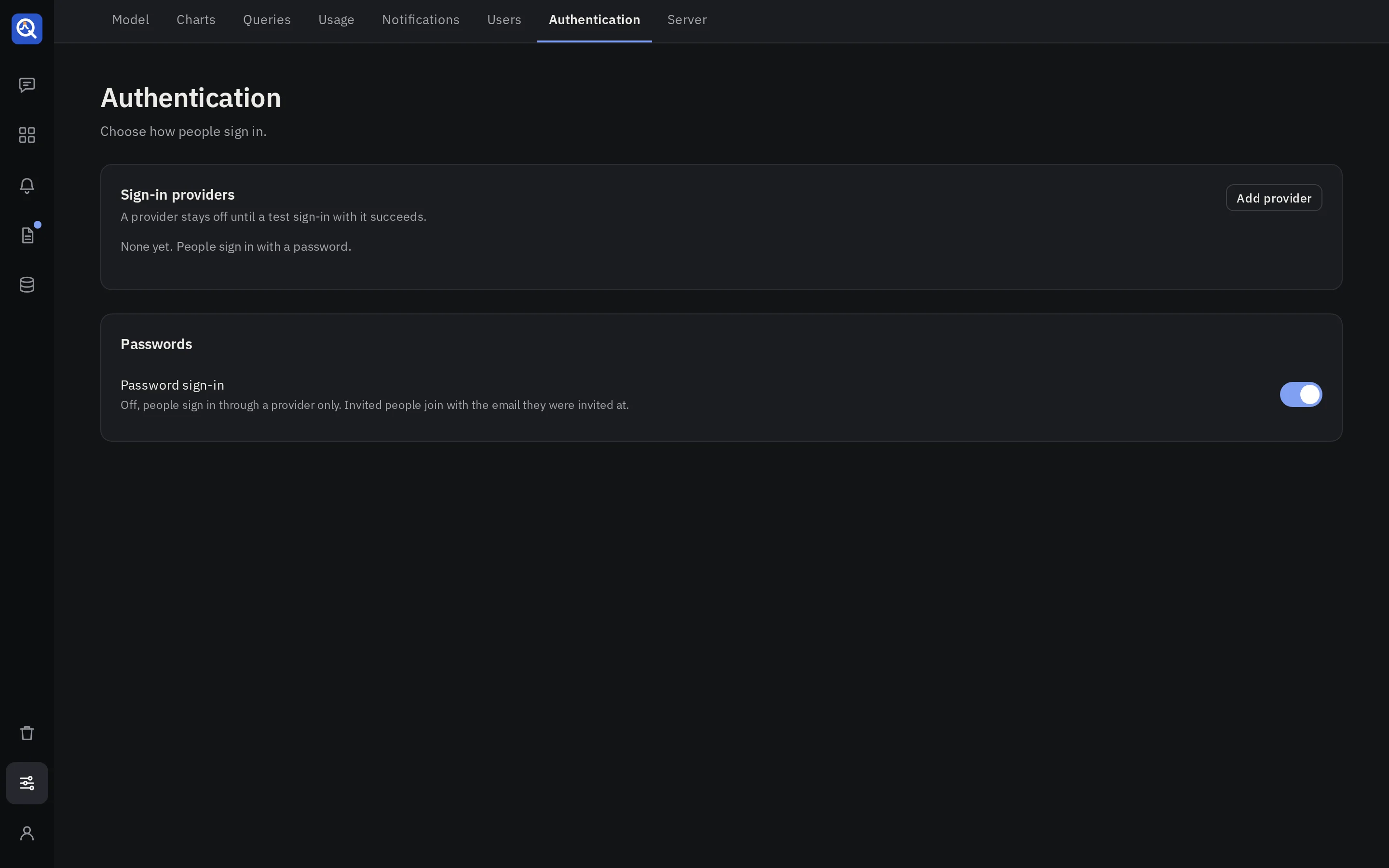Viewport: 1389px width, 868px height.
Task: Open the database icon in sidebar
Action: pos(27,285)
